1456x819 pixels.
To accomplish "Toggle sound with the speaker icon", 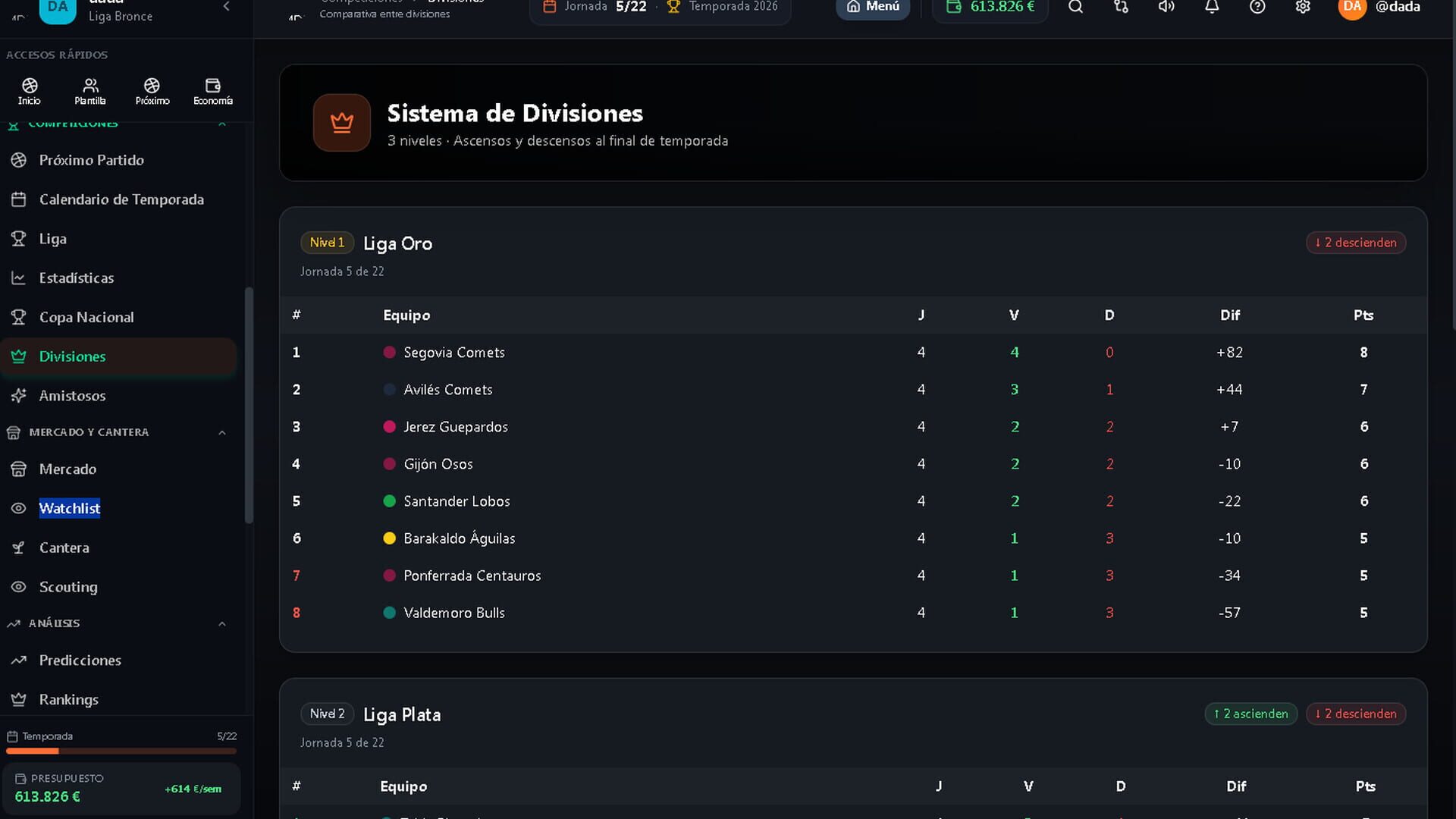I will [1166, 7].
